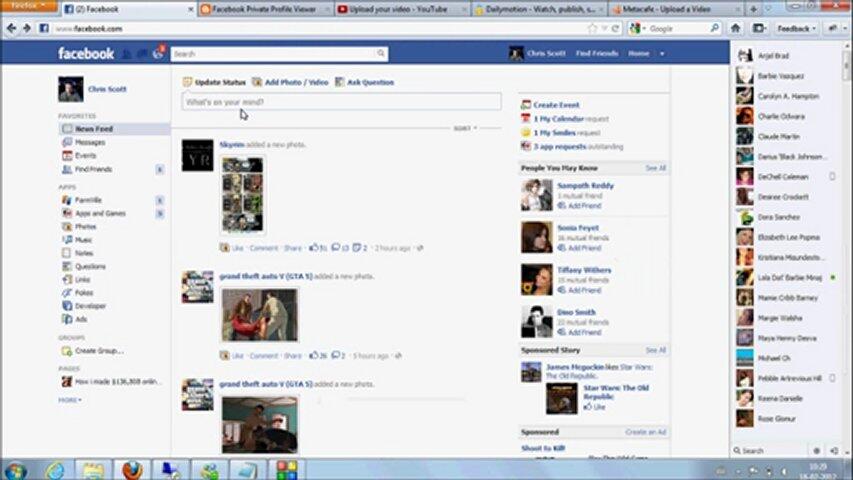This screenshot has height=480, width=853.
Task: Click the Facebook logo in header
Action: [x=86, y=53]
